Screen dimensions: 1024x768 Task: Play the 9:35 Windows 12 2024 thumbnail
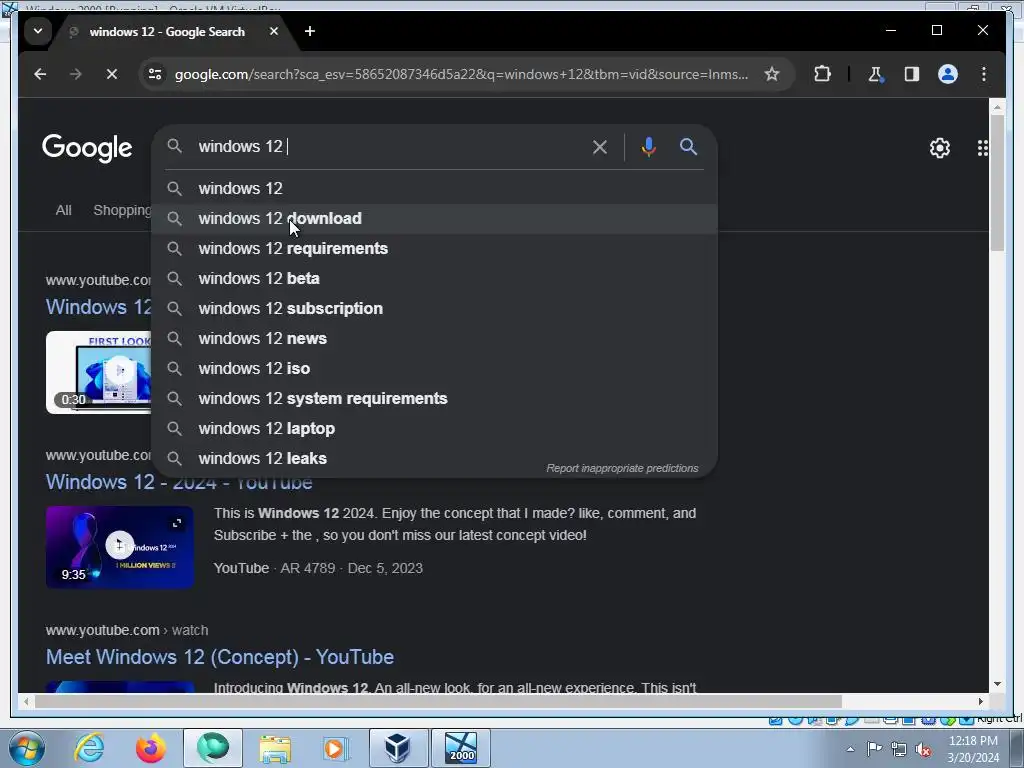120,547
